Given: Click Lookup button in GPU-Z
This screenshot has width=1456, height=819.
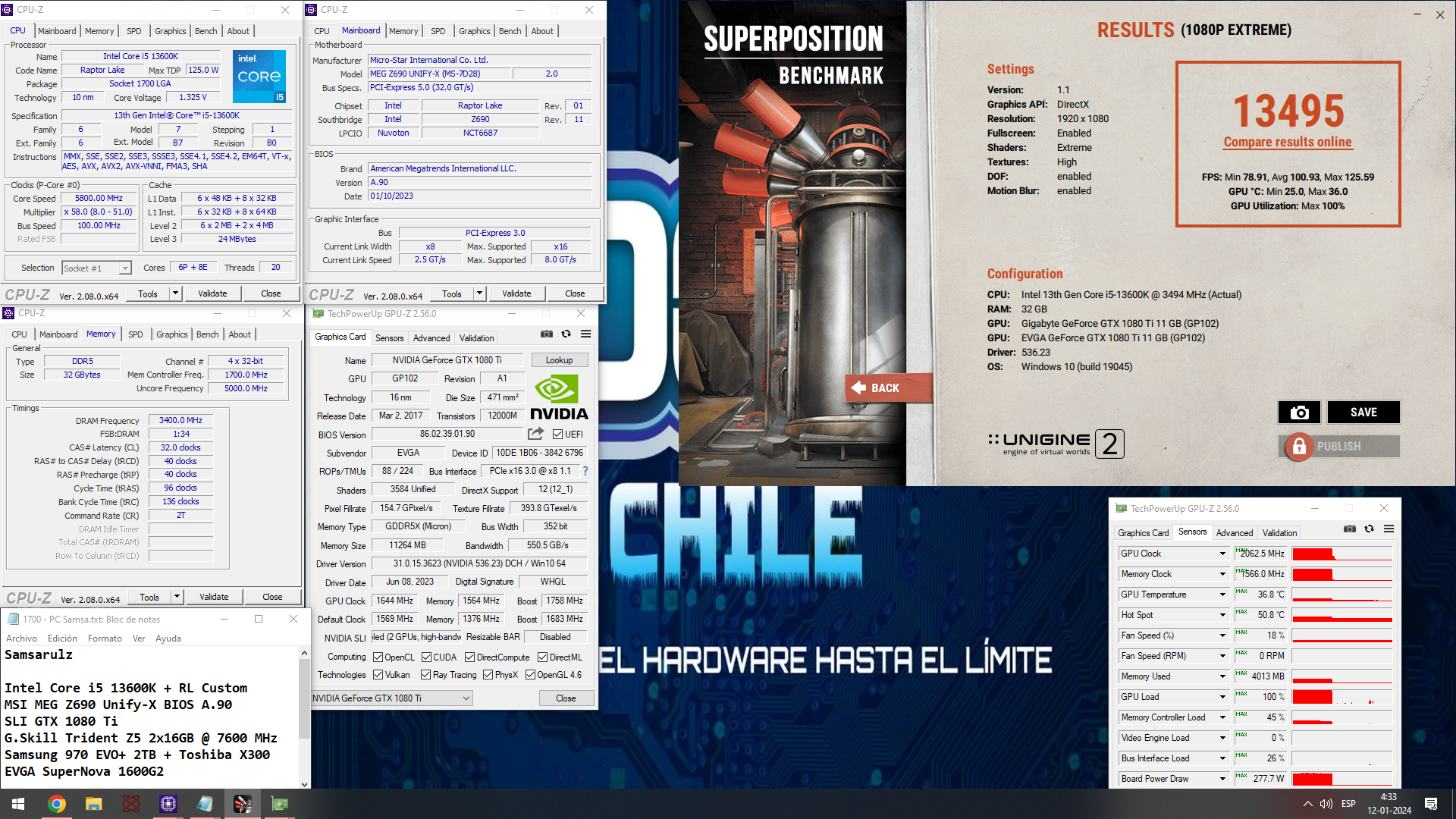Looking at the screenshot, I should (559, 360).
